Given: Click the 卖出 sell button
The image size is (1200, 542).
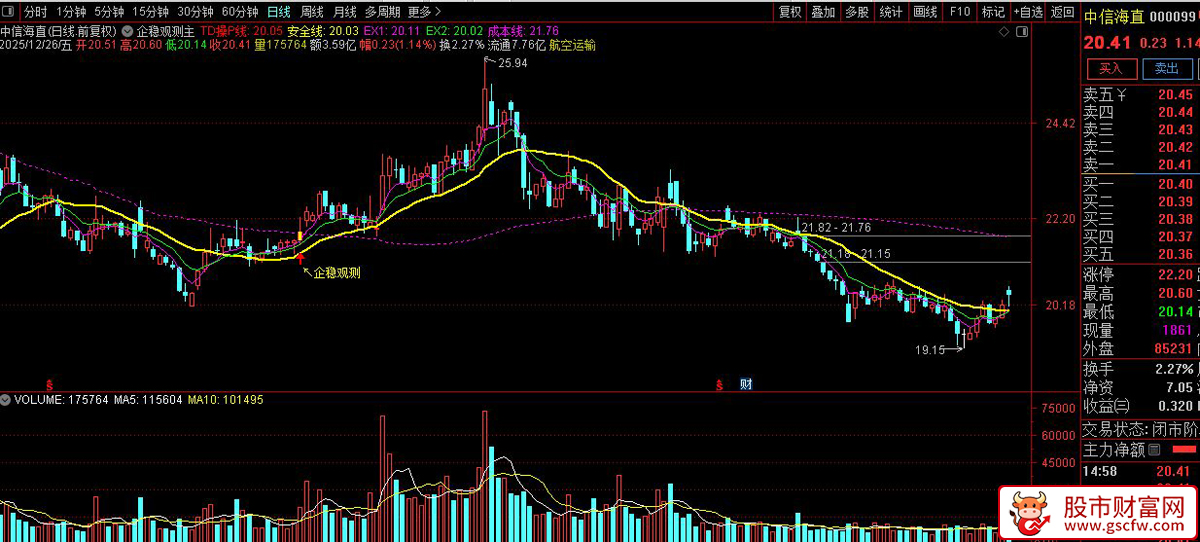Looking at the screenshot, I should click(1166, 69).
